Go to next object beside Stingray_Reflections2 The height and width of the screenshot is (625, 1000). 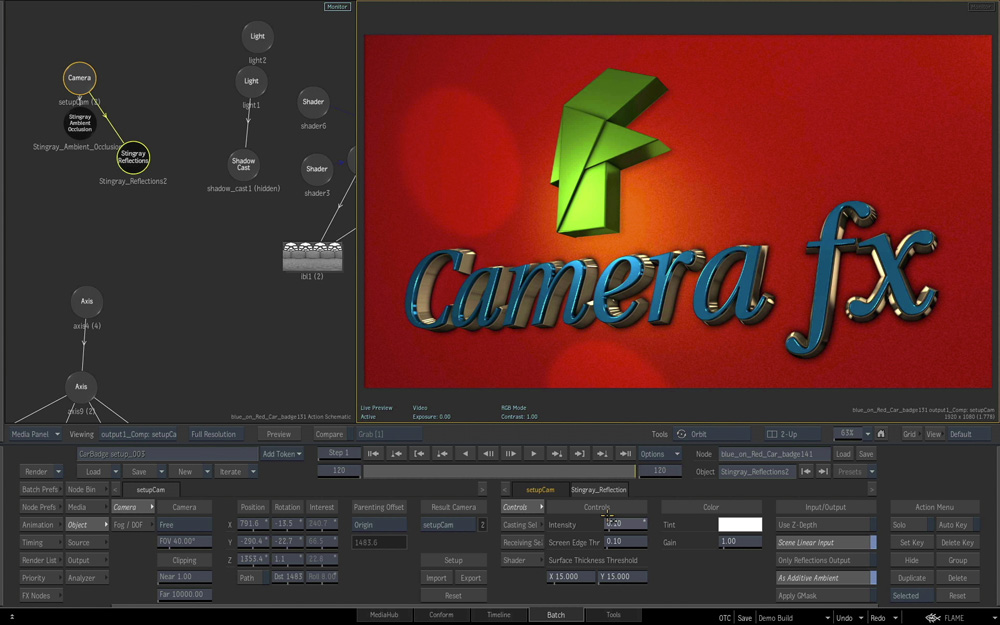tap(823, 472)
